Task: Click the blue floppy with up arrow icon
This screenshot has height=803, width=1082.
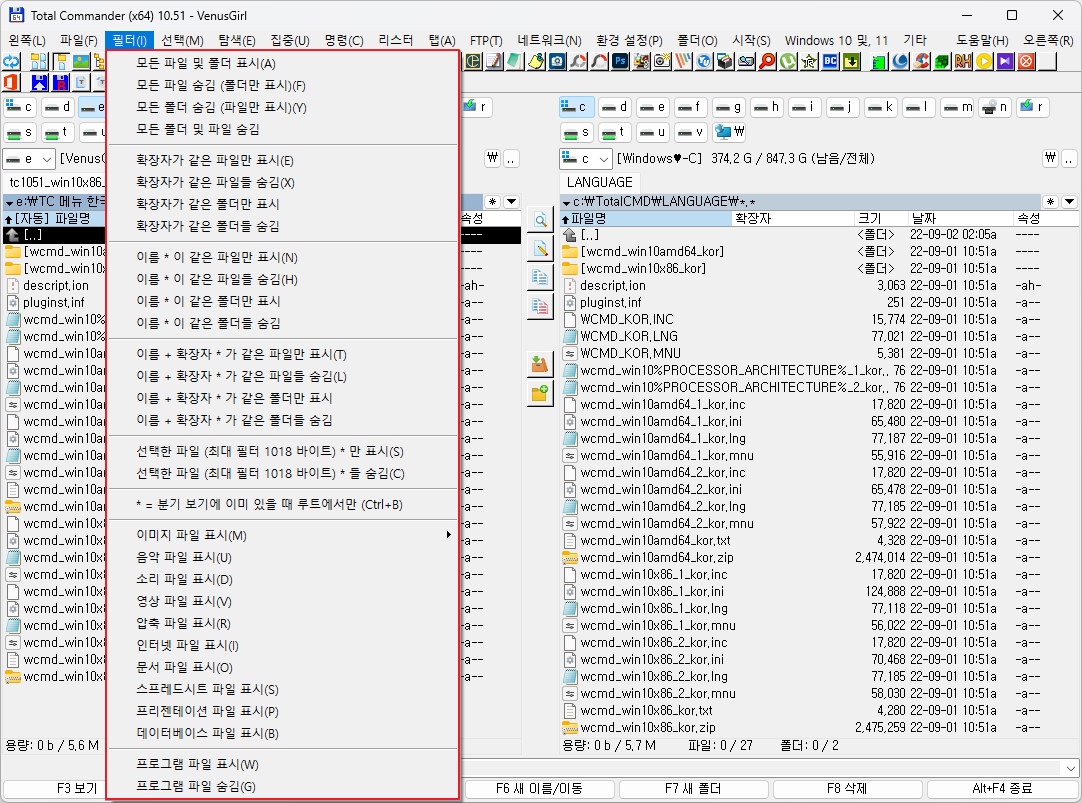Action: point(39,83)
